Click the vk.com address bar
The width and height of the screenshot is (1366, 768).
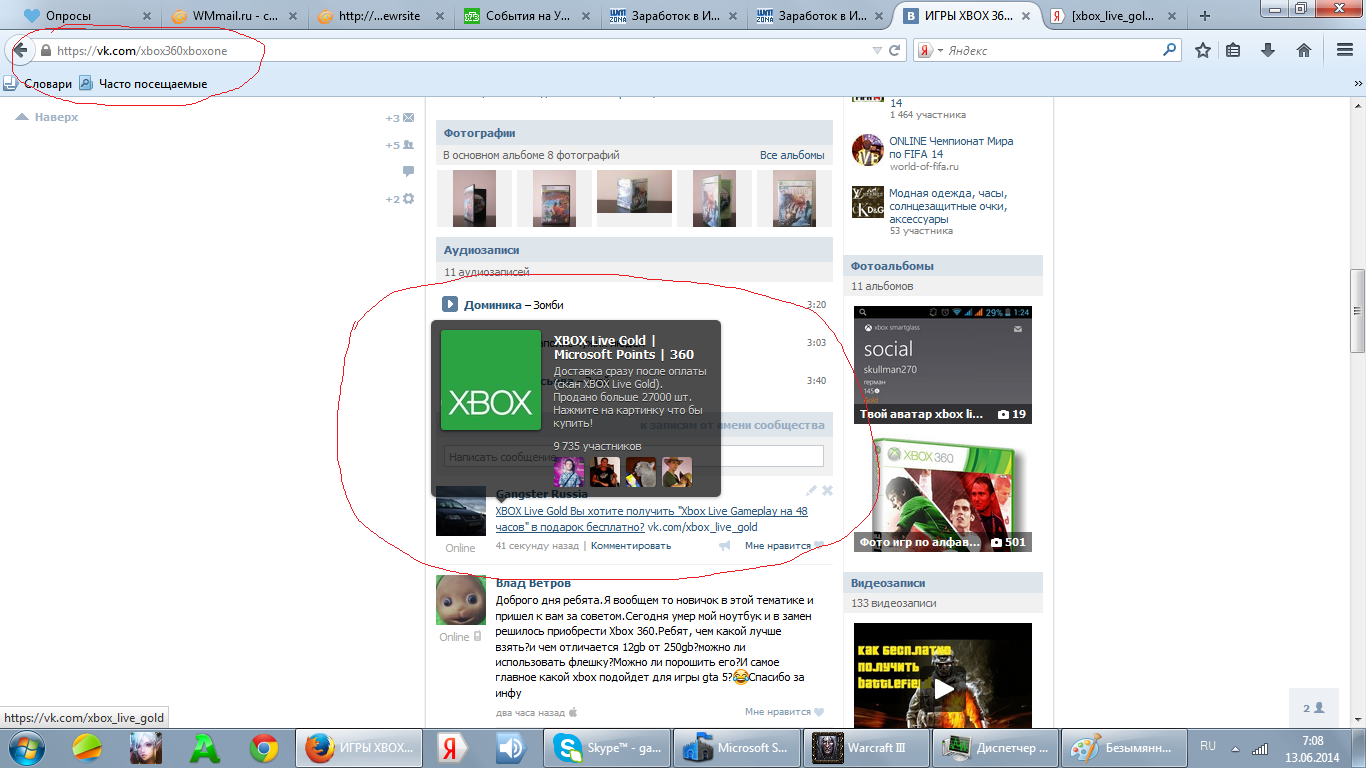click(x=460, y=50)
